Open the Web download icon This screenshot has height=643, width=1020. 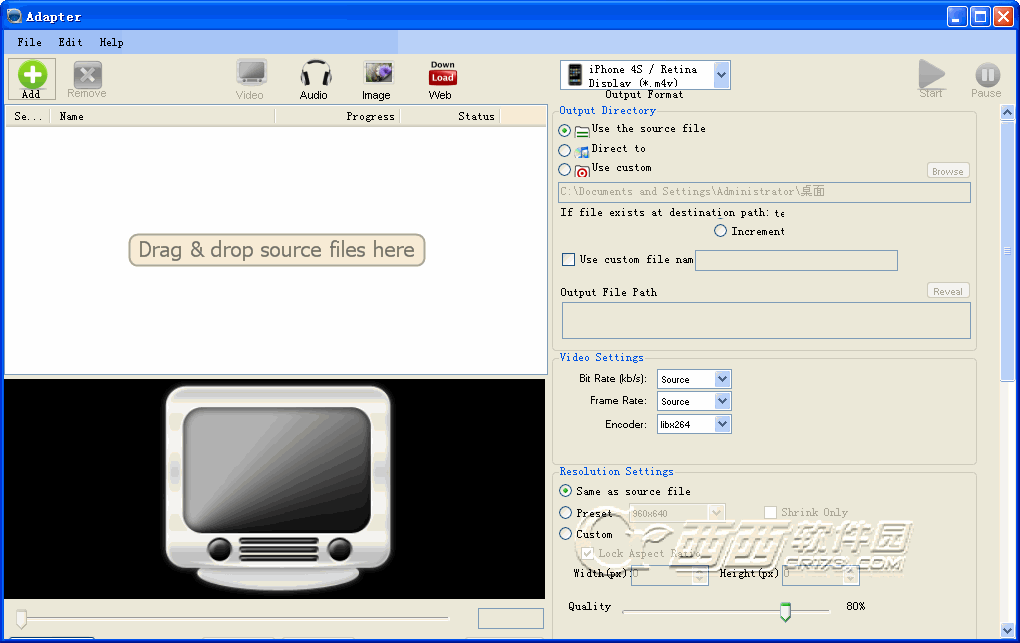pyautogui.click(x=442, y=74)
